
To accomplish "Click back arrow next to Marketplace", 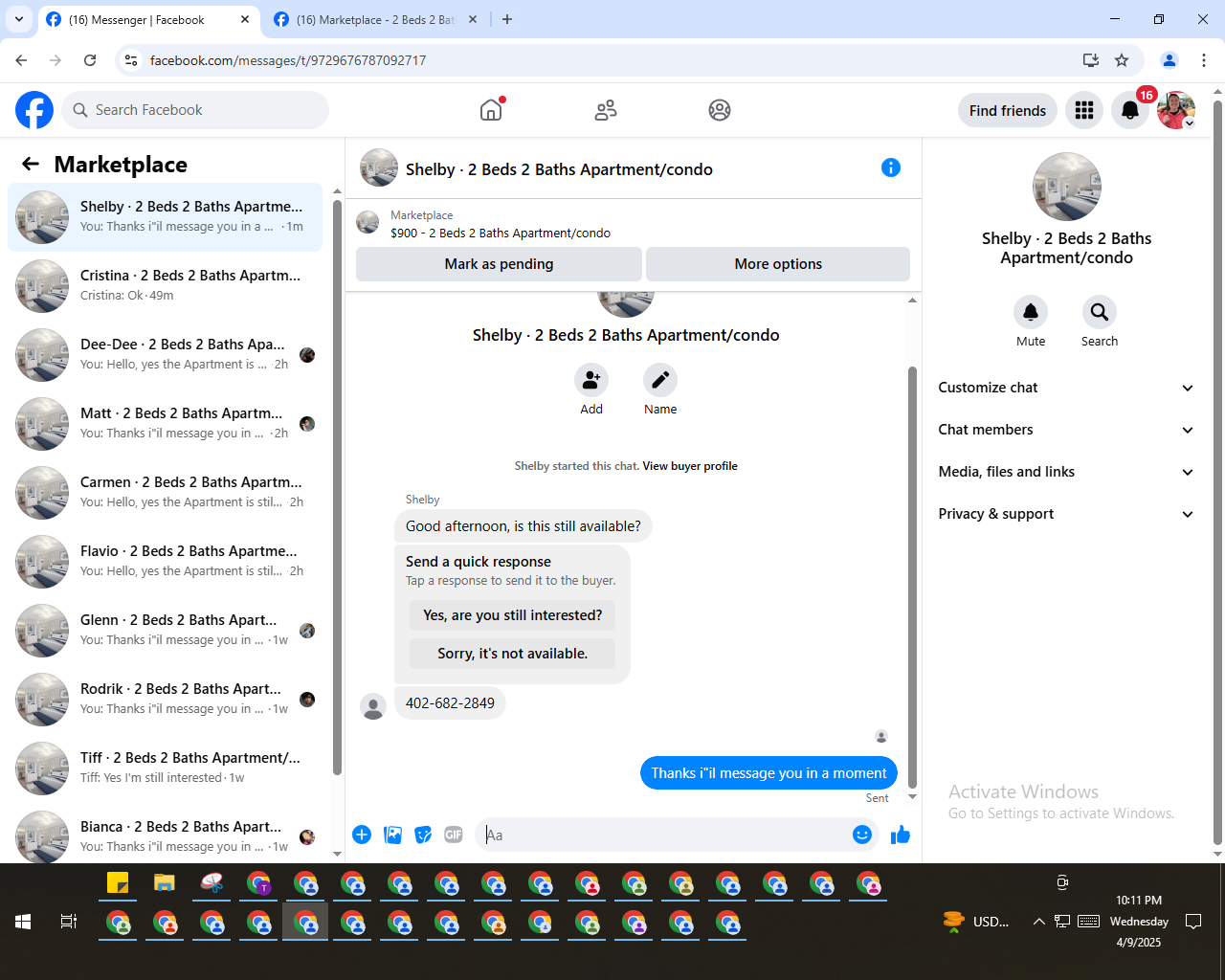I will point(31,164).
